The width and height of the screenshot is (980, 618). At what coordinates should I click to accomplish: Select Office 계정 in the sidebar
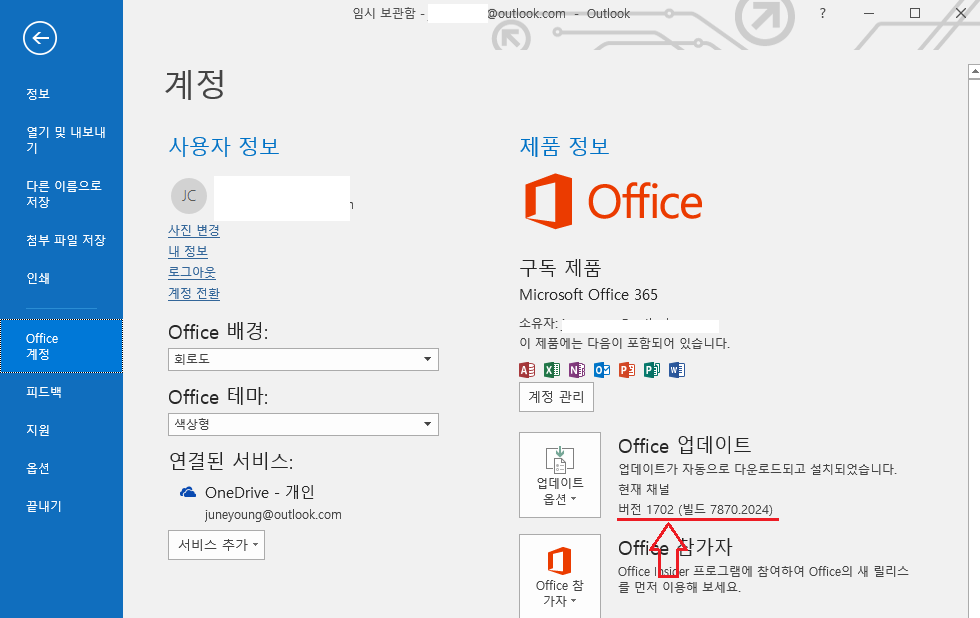61,346
